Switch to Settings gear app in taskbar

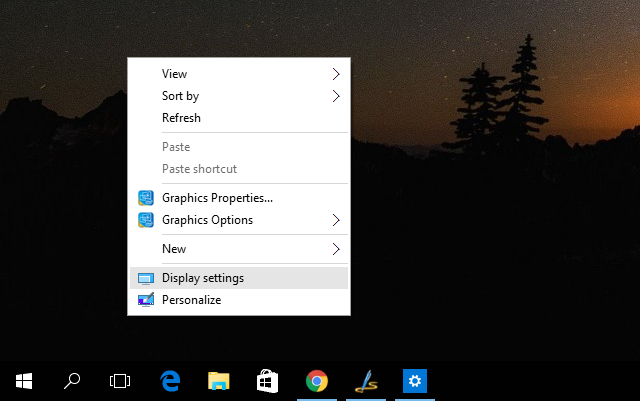415,381
